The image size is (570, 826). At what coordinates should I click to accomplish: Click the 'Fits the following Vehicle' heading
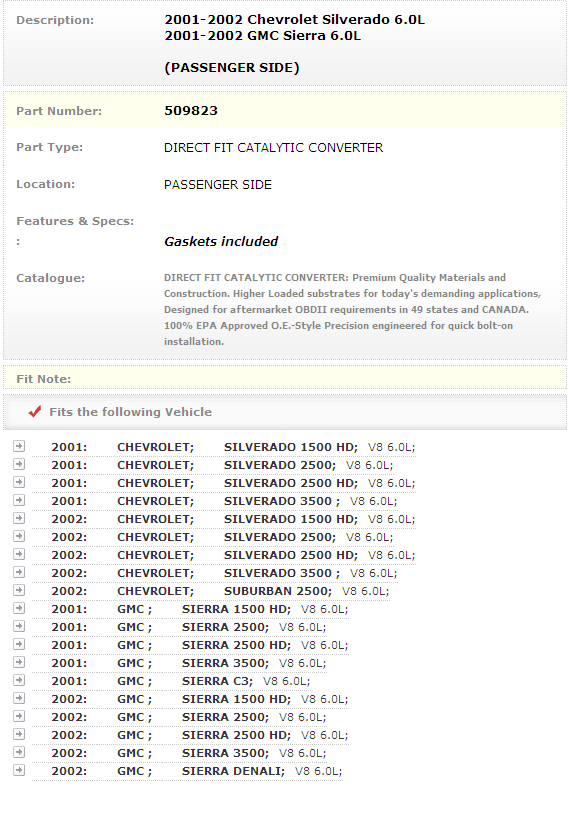(x=131, y=412)
